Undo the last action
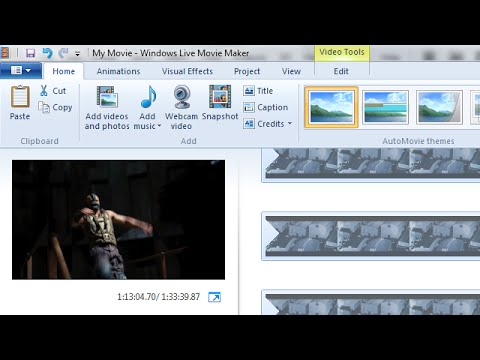Viewport: 480px width, 360px height. pos(47,53)
